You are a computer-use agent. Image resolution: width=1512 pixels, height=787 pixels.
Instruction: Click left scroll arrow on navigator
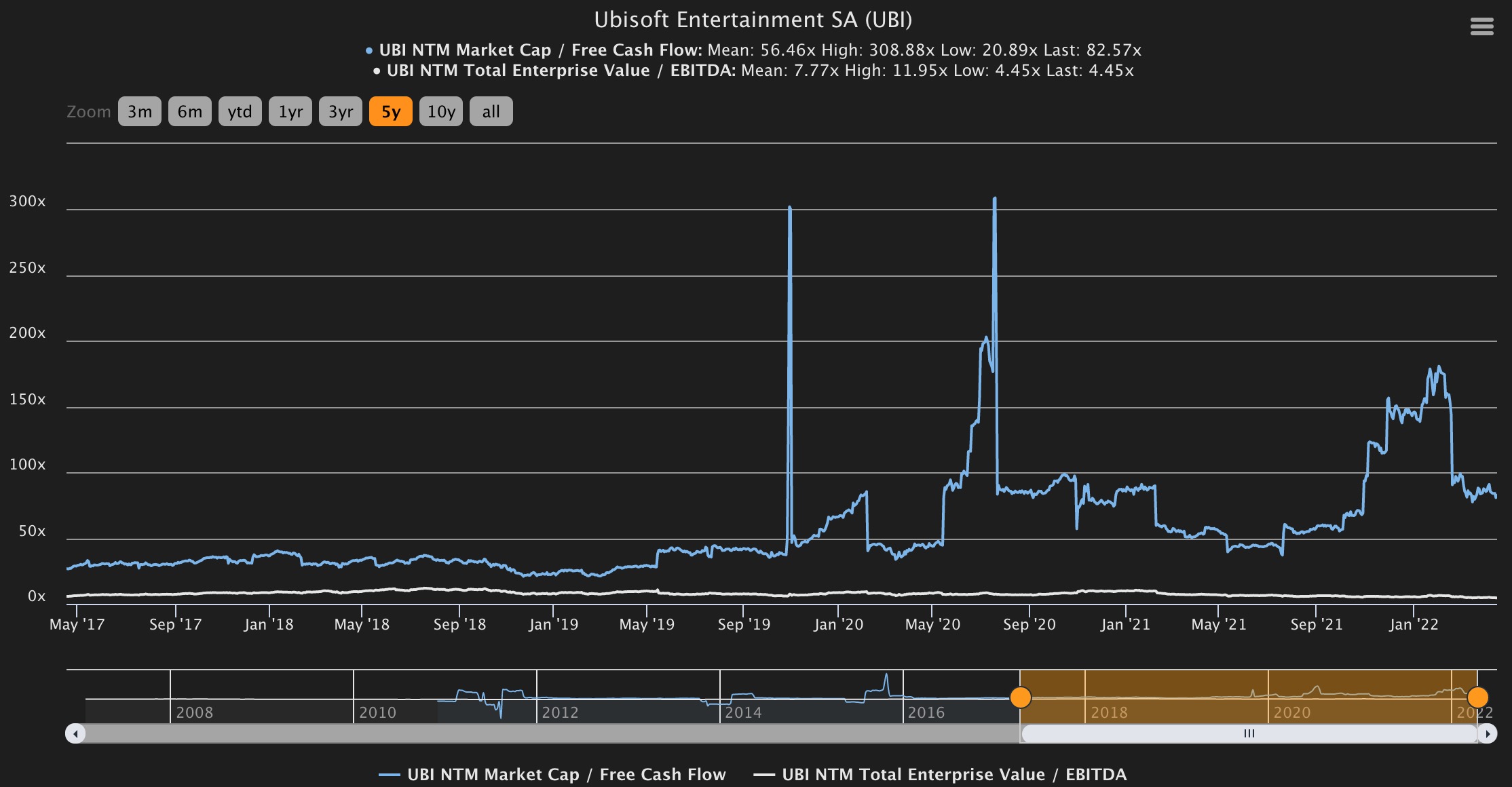(75, 733)
